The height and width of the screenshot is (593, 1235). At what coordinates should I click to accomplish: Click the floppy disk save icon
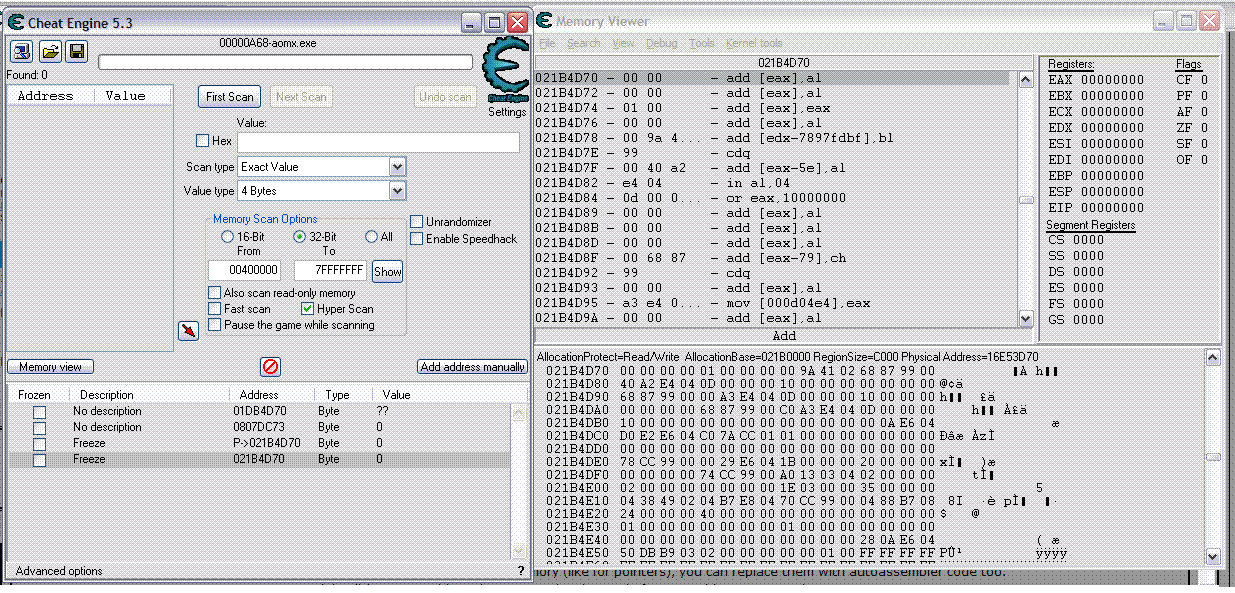[x=76, y=52]
